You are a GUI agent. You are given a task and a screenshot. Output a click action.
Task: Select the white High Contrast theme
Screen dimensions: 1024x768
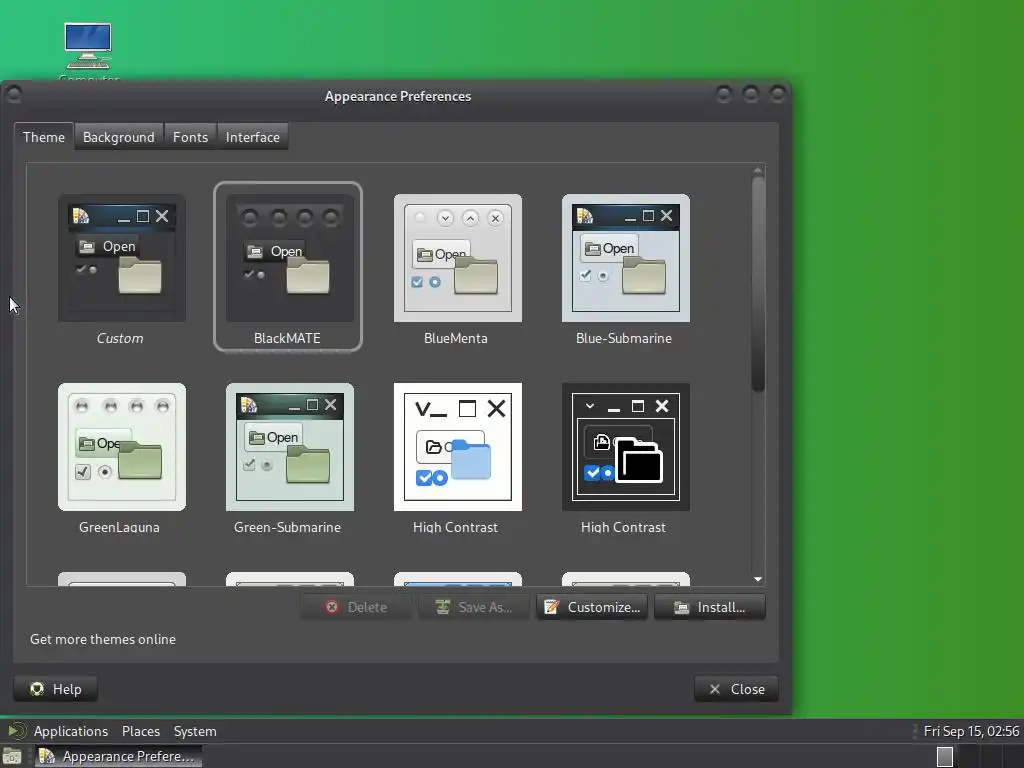pyautogui.click(x=457, y=447)
